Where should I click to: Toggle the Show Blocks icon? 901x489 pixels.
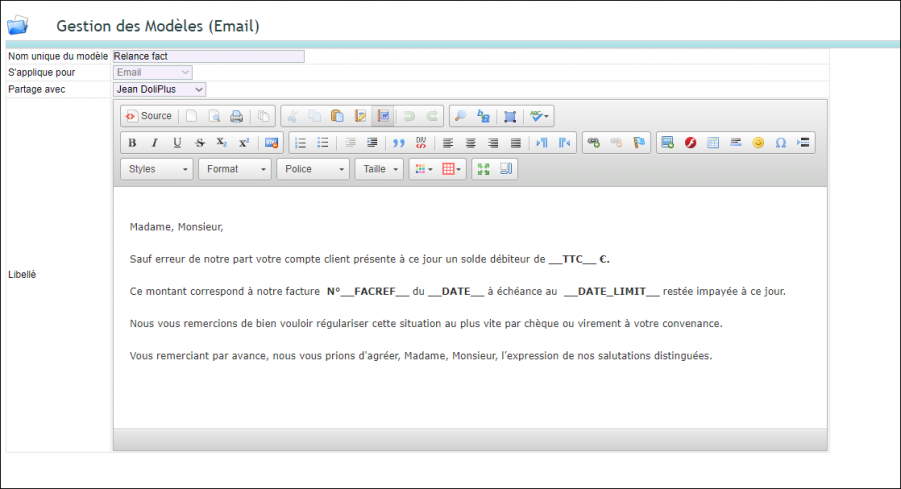tap(506, 169)
